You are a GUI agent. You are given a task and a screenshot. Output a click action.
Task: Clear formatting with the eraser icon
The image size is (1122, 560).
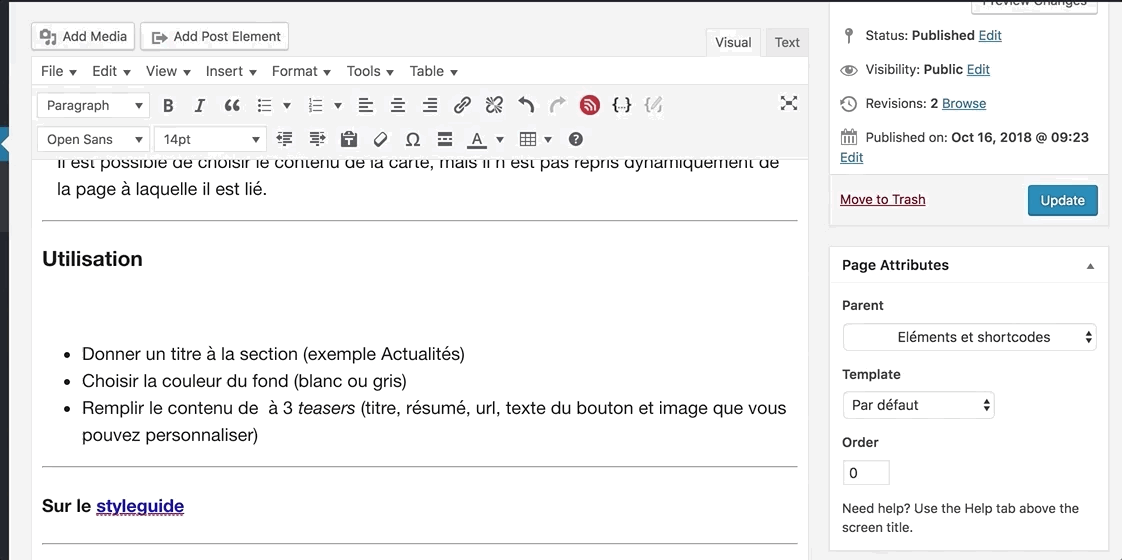pos(380,139)
